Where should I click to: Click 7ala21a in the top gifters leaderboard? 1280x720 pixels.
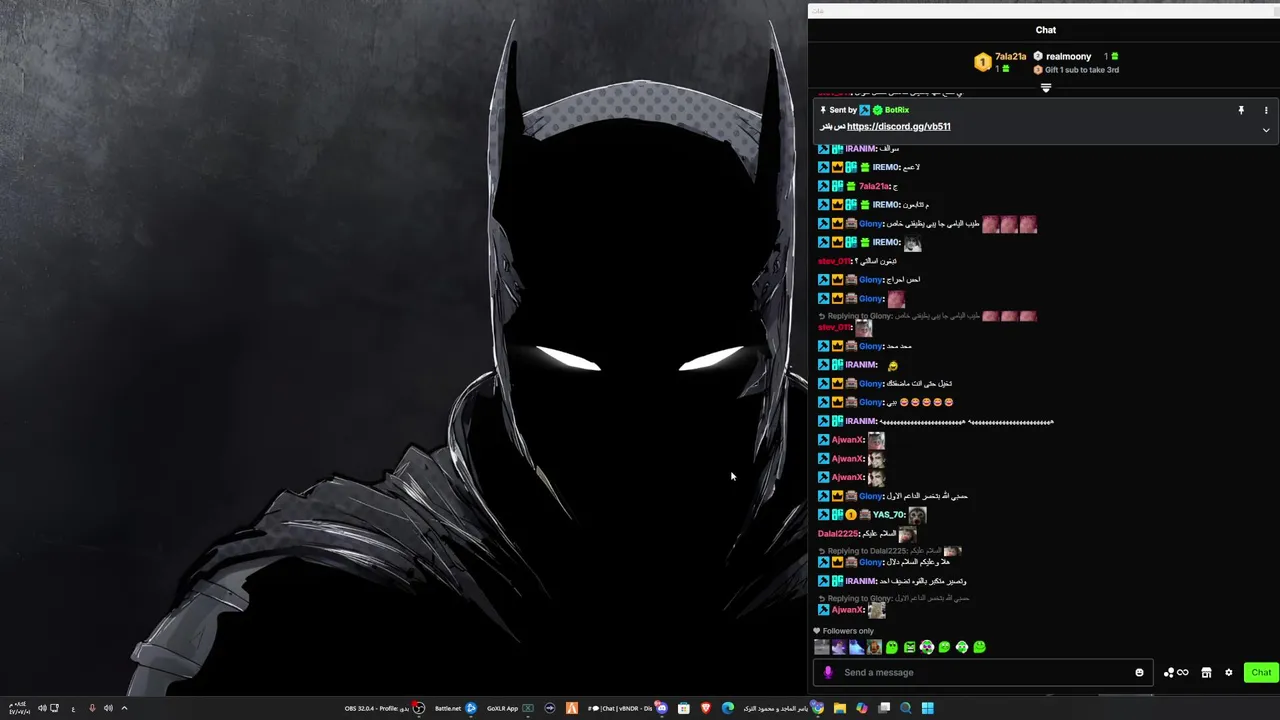[1010, 57]
